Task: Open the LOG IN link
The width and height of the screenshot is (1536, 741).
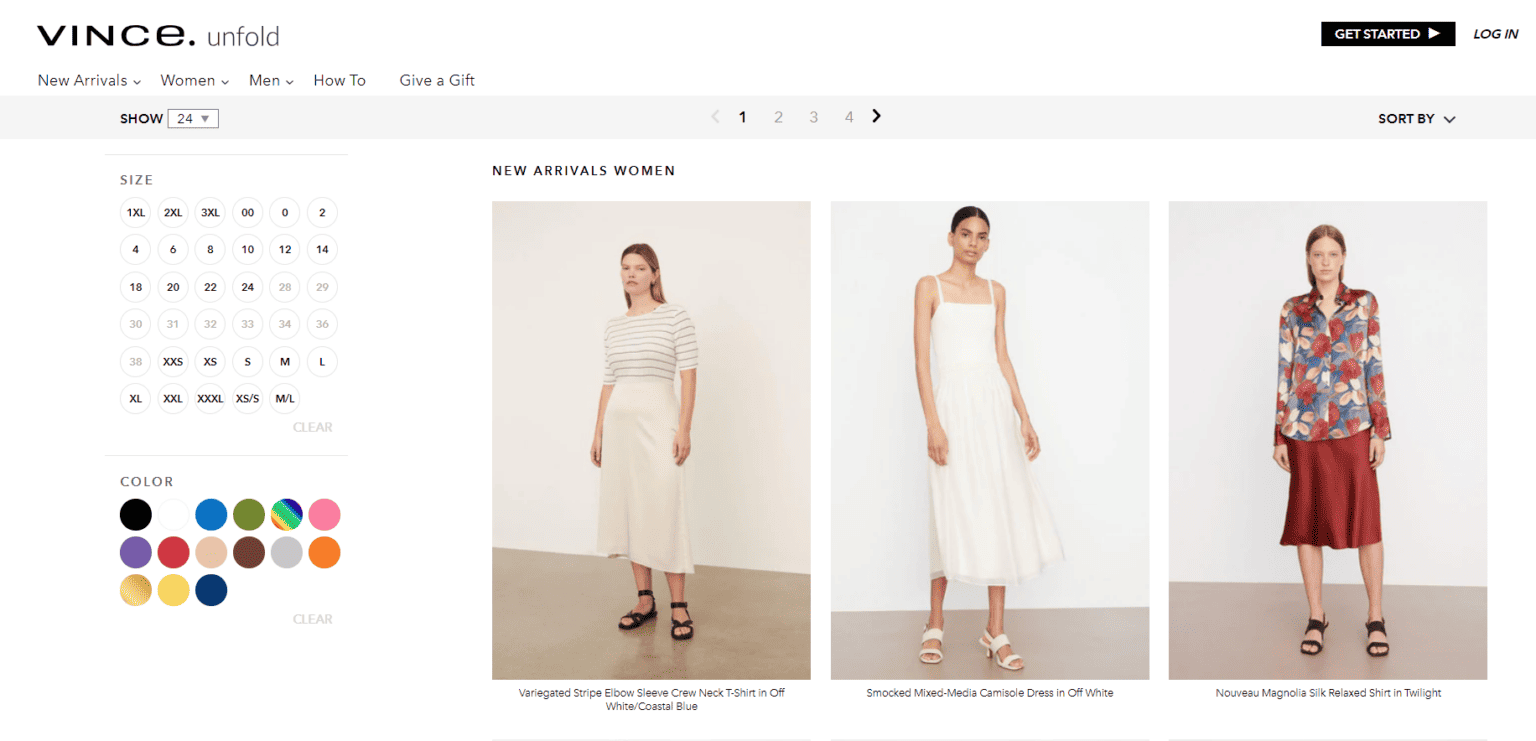Action: click(1495, 33)
